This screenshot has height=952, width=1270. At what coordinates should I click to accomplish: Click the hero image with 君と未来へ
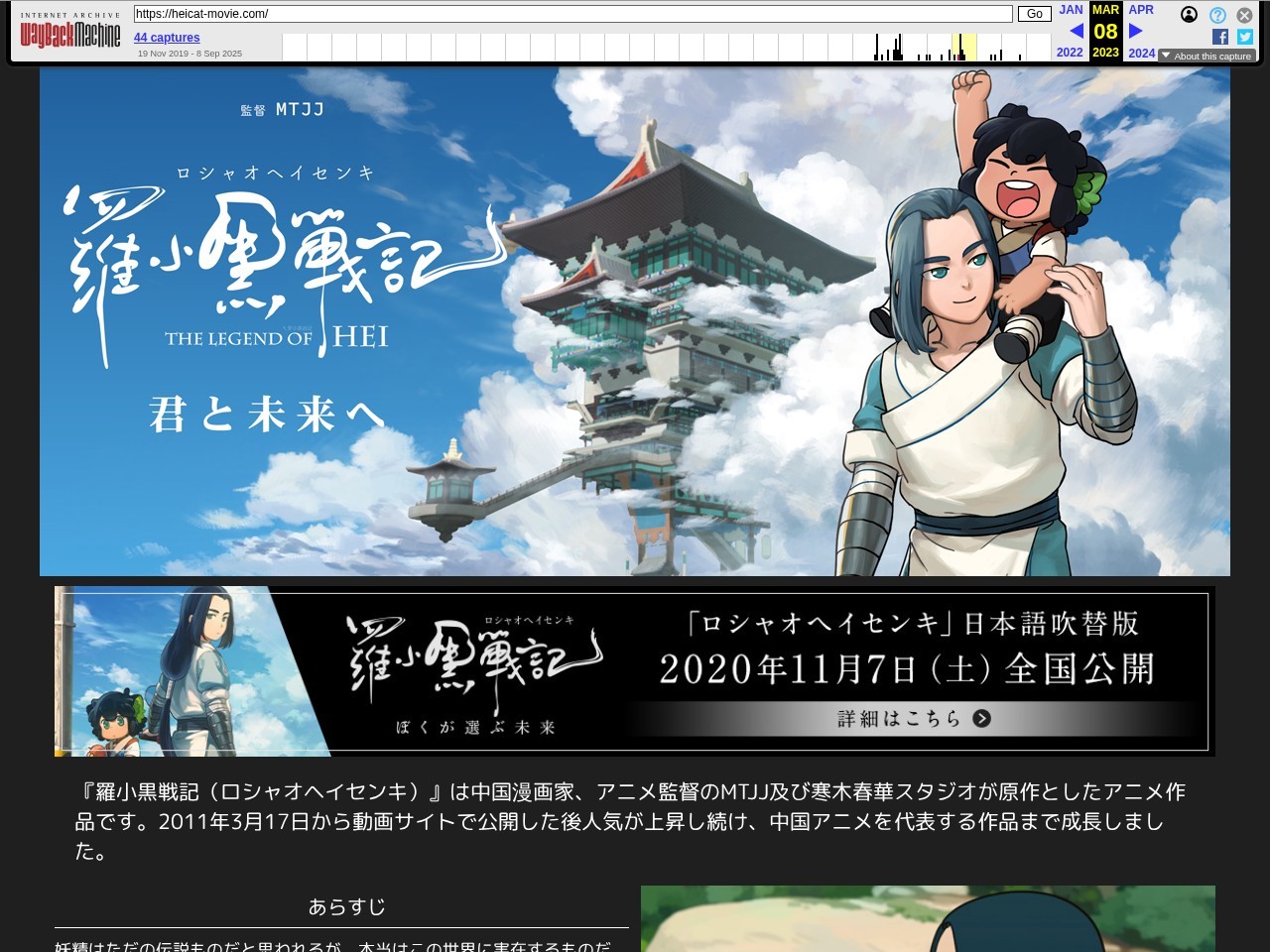[x=635, y=321]
